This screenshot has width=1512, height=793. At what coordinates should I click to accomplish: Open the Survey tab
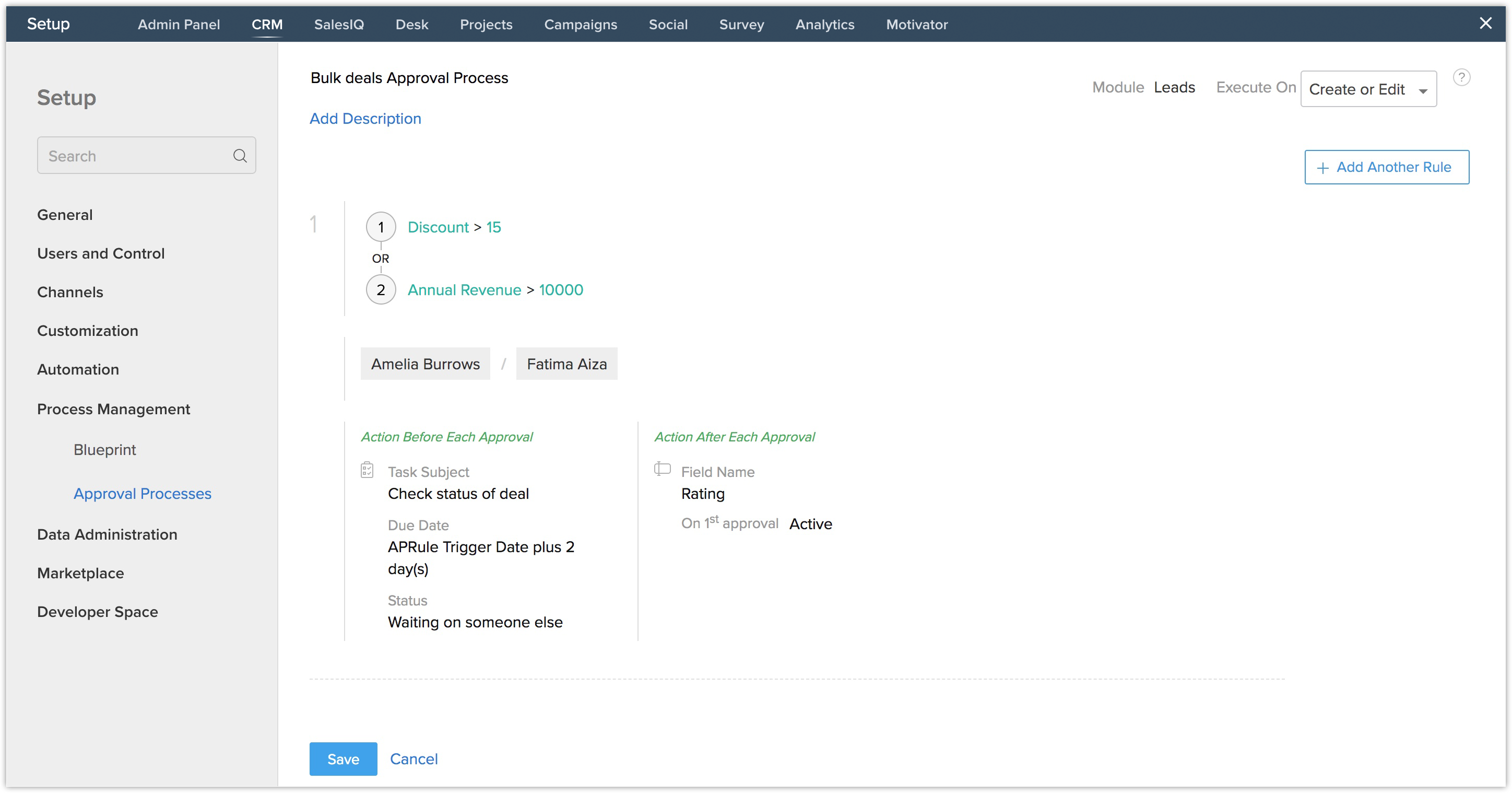pyautogui.click(x=741, y=24)
